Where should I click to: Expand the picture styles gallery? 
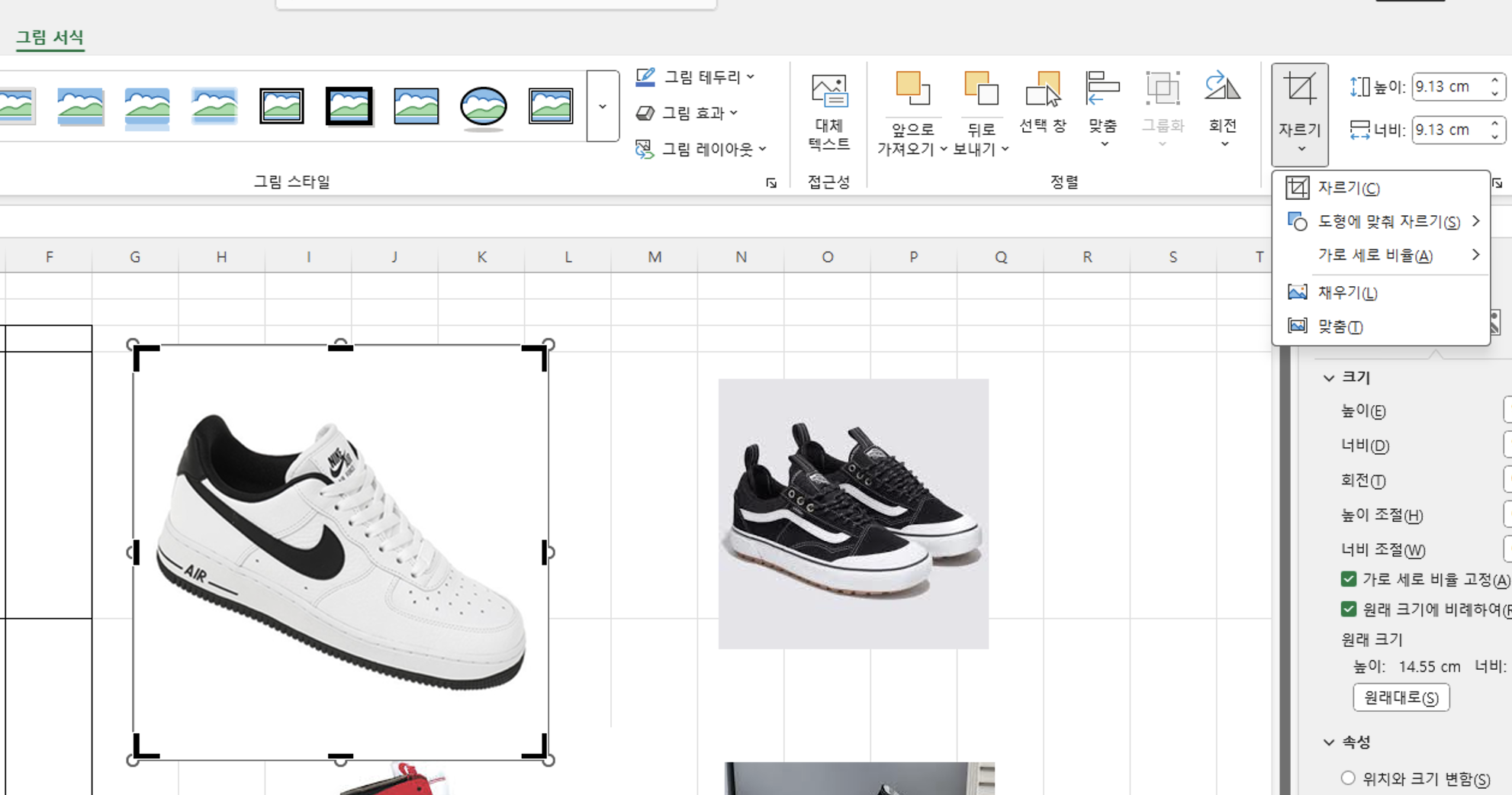[603, 106]
